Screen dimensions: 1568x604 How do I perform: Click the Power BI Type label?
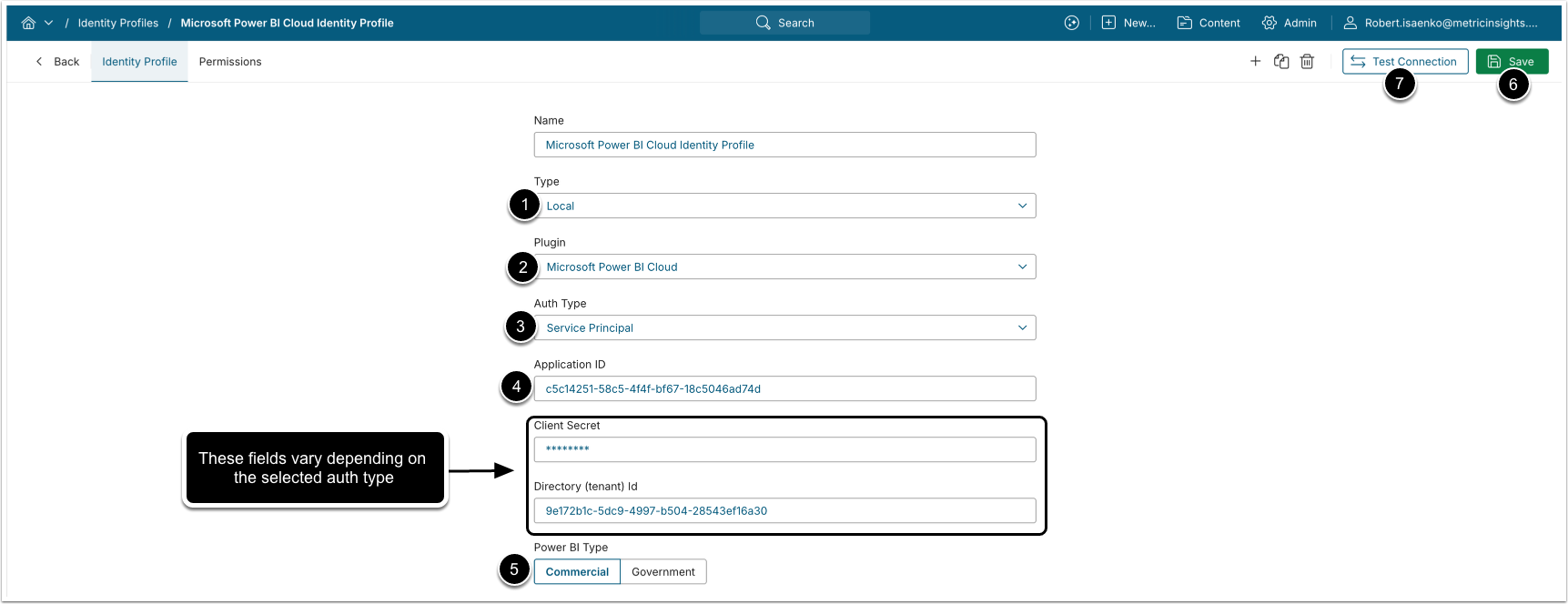point(571,547)
